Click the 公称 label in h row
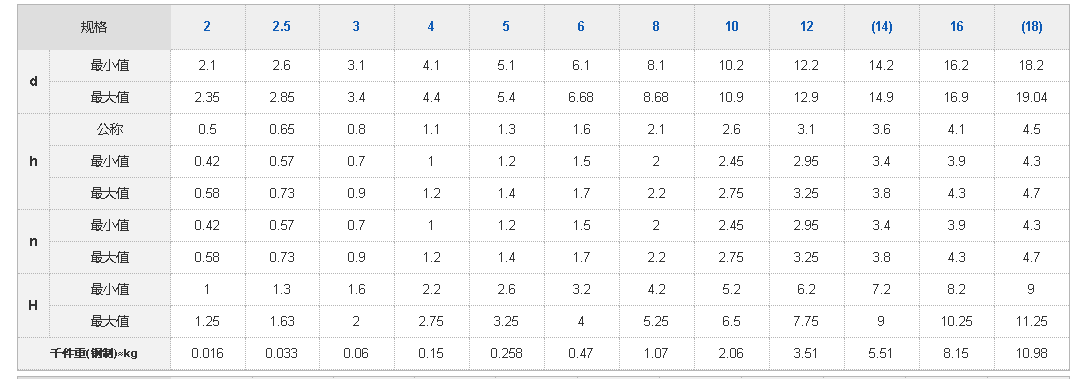Screen dimensions: 1087x379 [110, 130]
